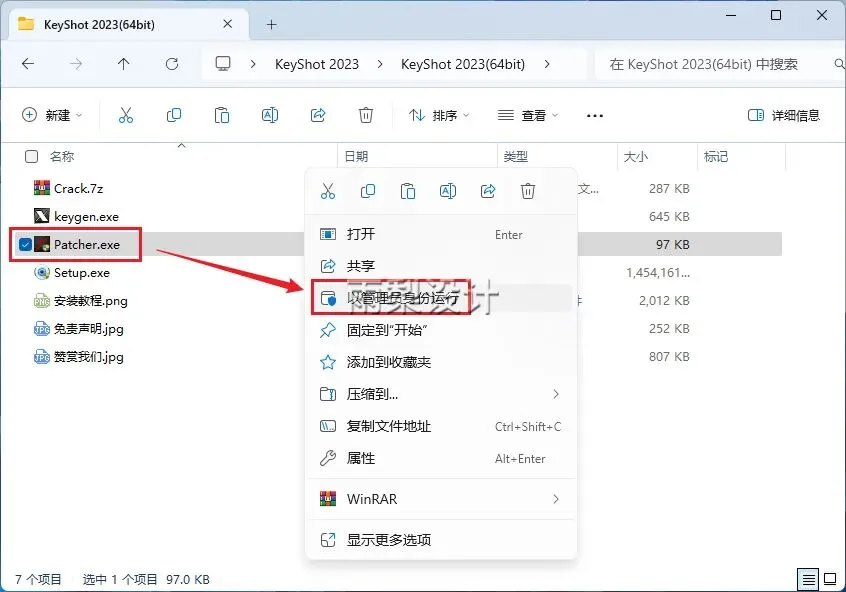The width and height of the screenshot is (846, 592).
Task: Refresh the current folder
Action: [172, 64]
